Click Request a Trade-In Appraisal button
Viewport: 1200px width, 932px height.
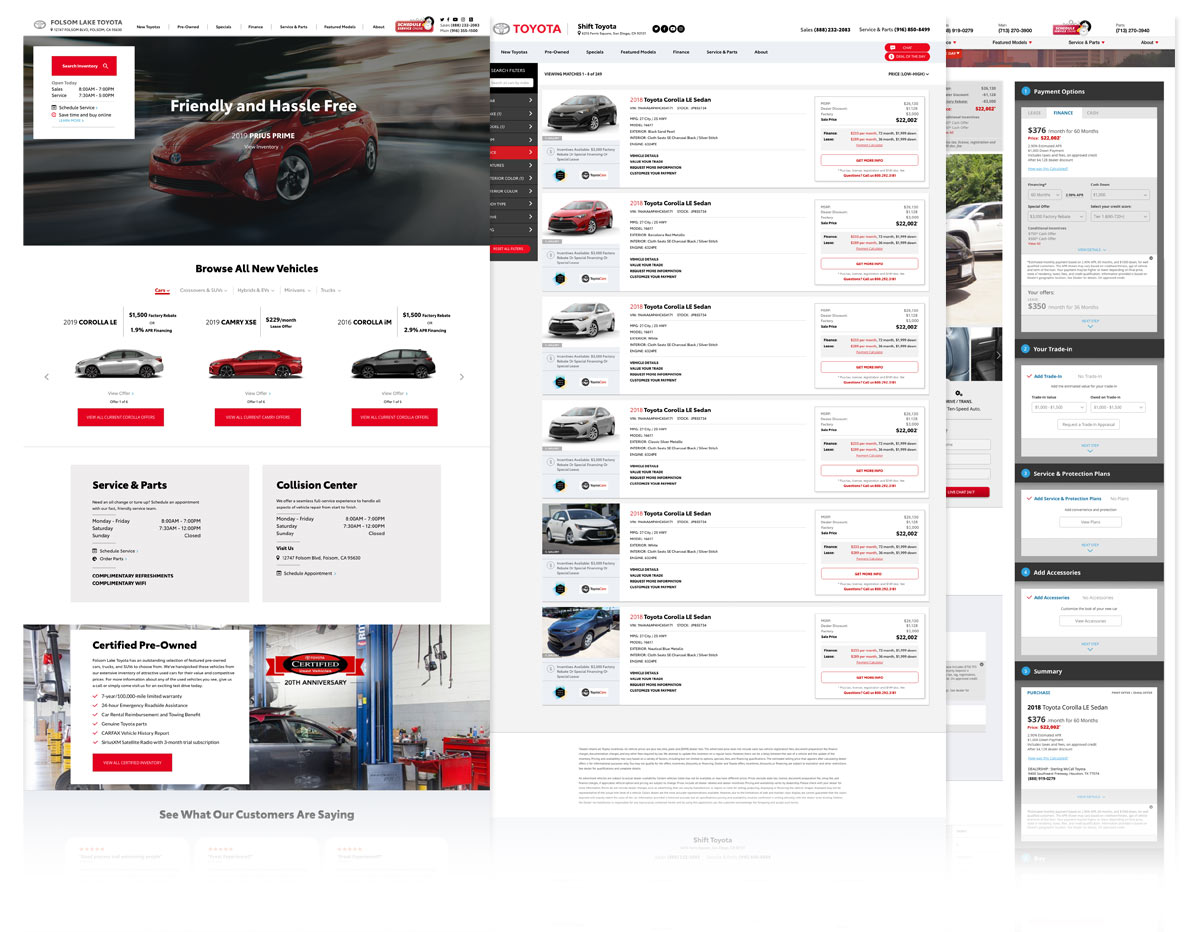1089,425
